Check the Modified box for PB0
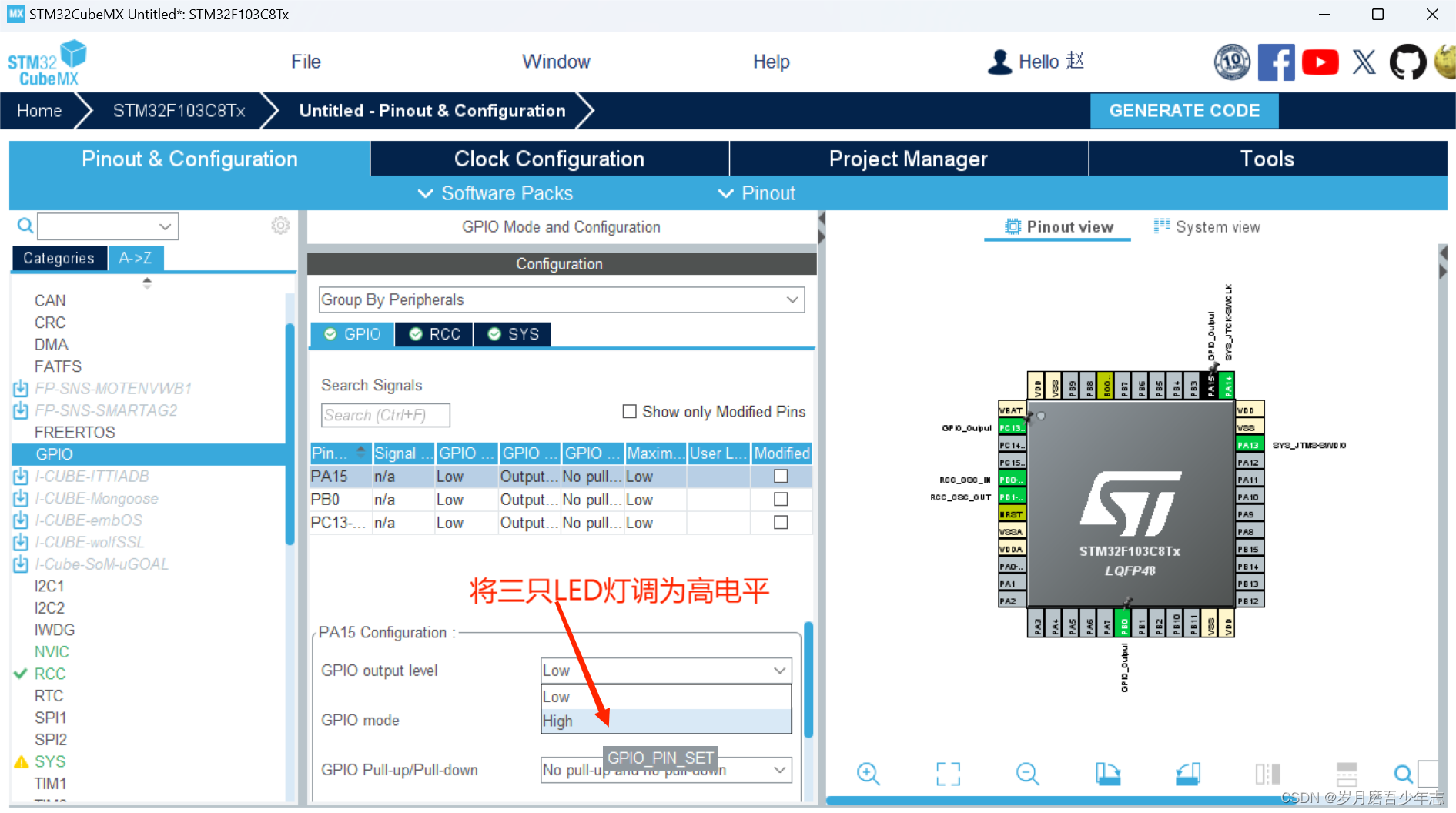1456x813 pixels. [x=781, y=500]
